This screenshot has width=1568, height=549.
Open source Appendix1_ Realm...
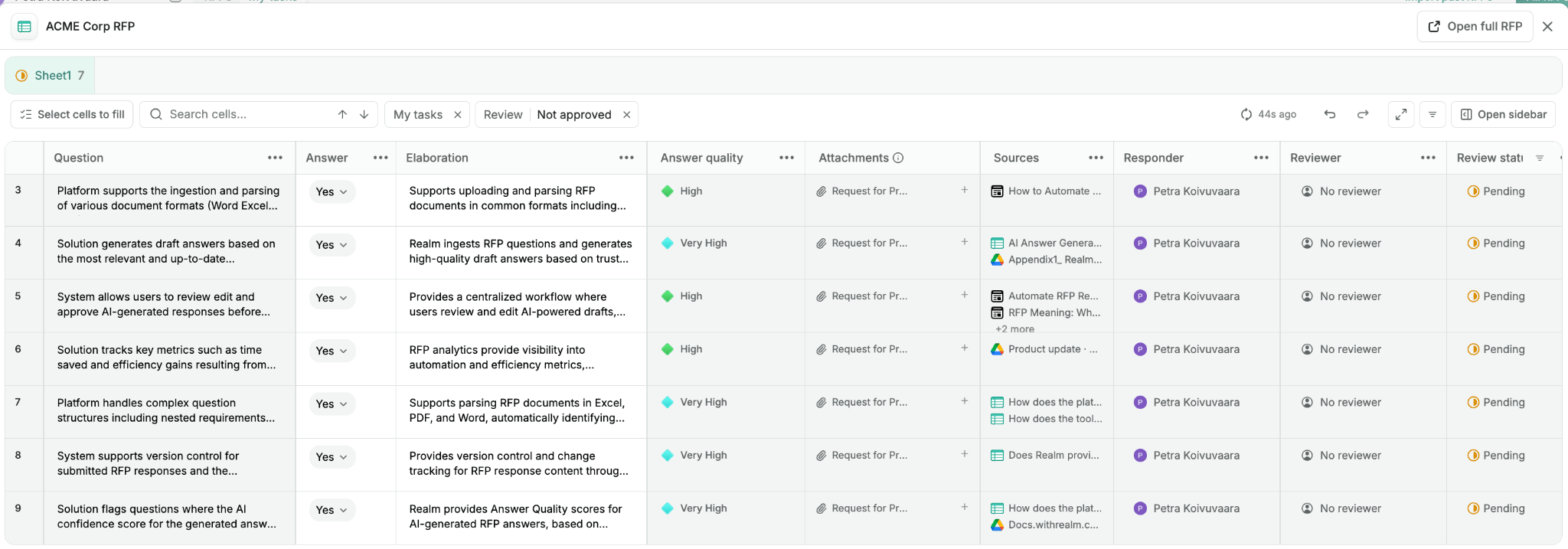click(1047, 260)
